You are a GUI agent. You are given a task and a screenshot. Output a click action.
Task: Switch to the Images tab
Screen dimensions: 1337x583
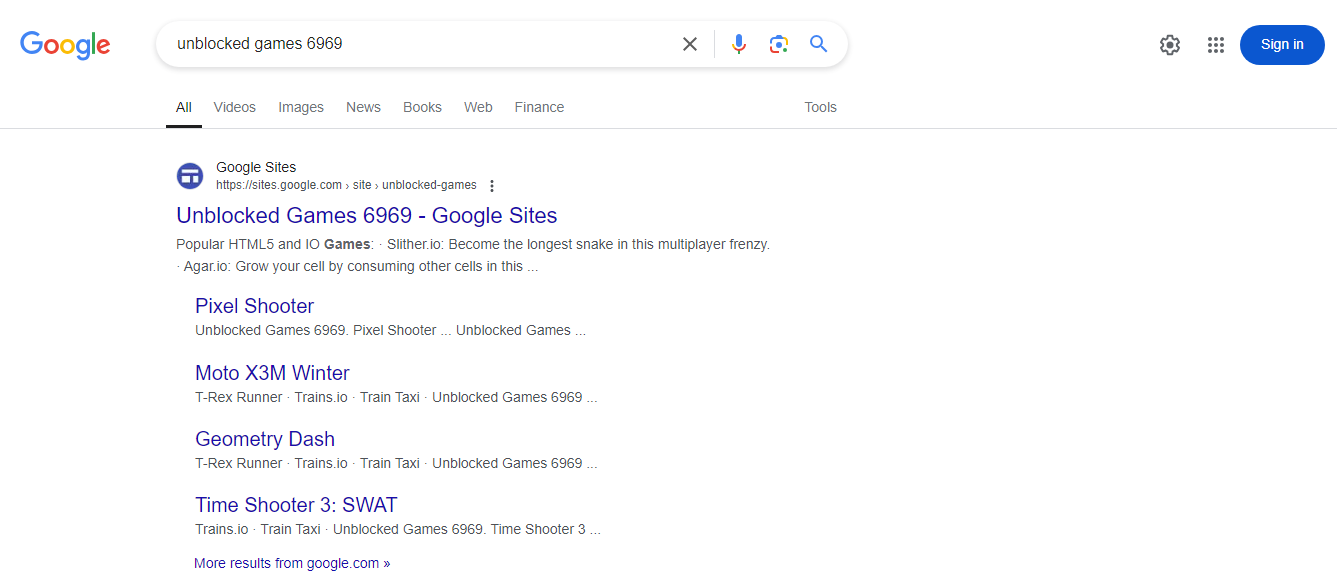pos(301,107)
